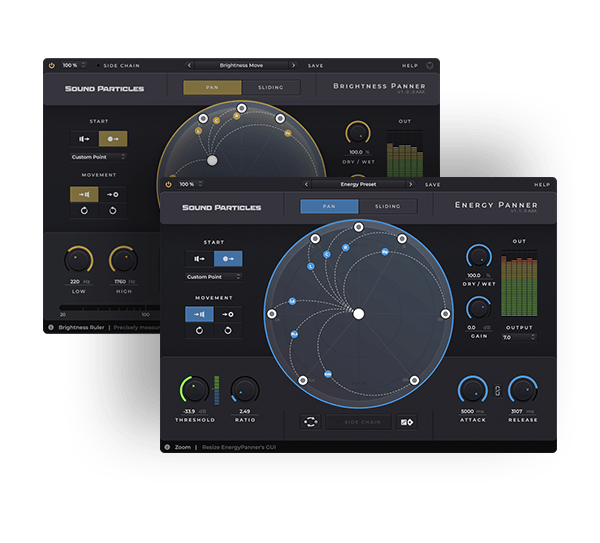
Task: Select the blue start-from-point icon in Energy Panner
Action: tap(228, 258)
